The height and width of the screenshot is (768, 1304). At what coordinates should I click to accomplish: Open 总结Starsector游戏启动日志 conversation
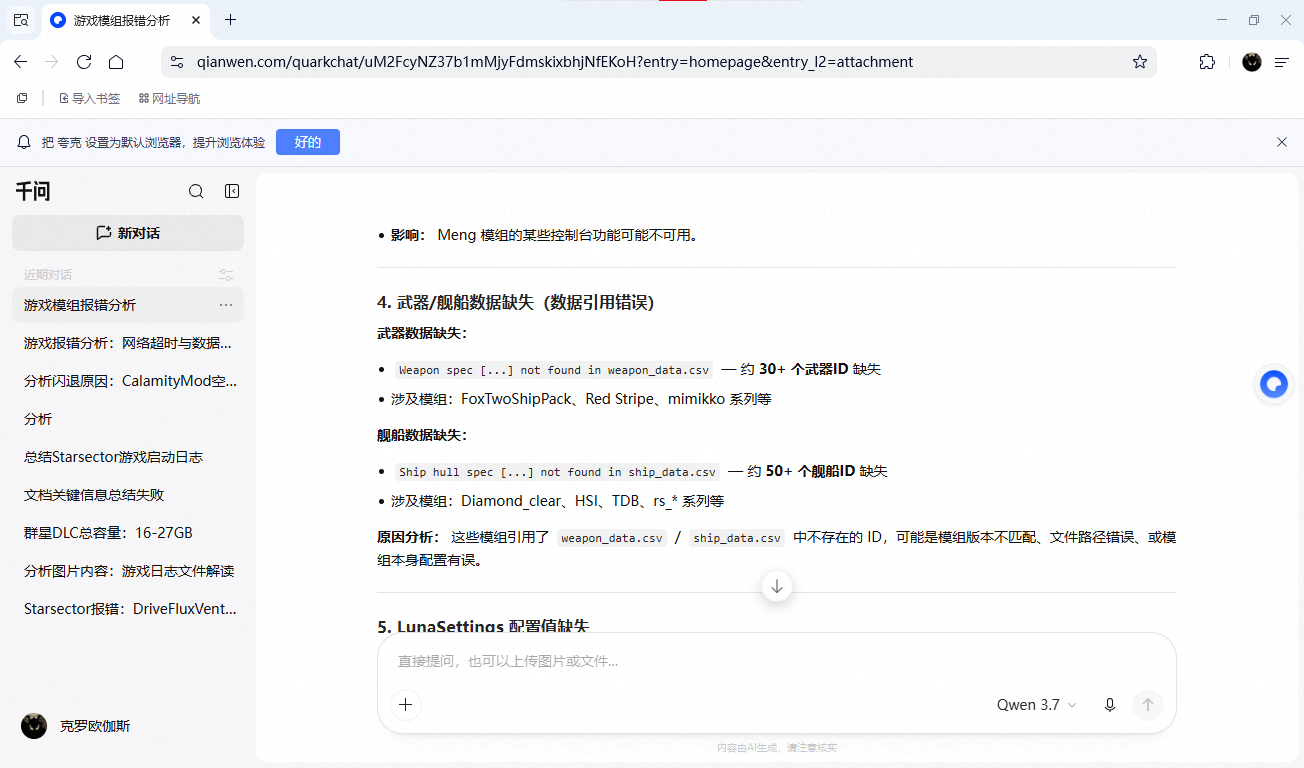[x=128, y=457]
